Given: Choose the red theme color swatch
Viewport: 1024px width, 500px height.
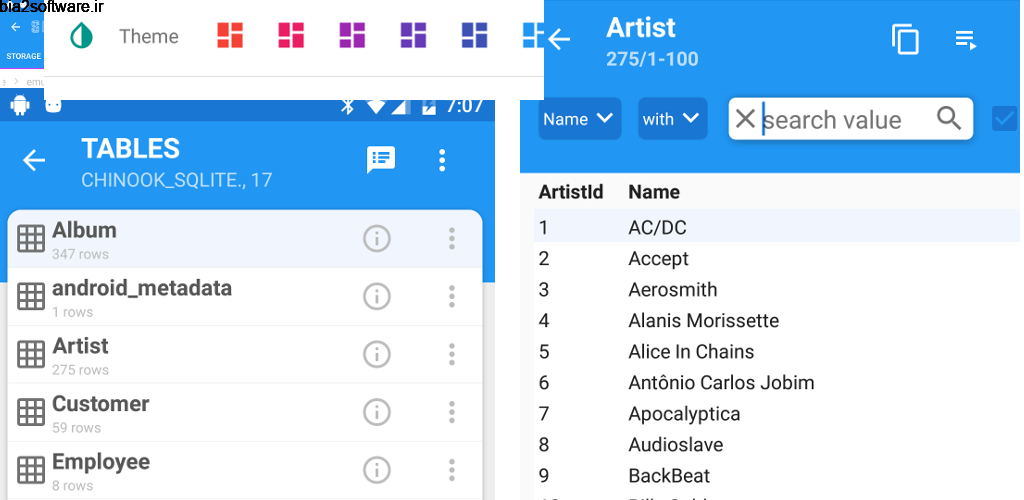Looking at the screenshot, I should point(230,36).
